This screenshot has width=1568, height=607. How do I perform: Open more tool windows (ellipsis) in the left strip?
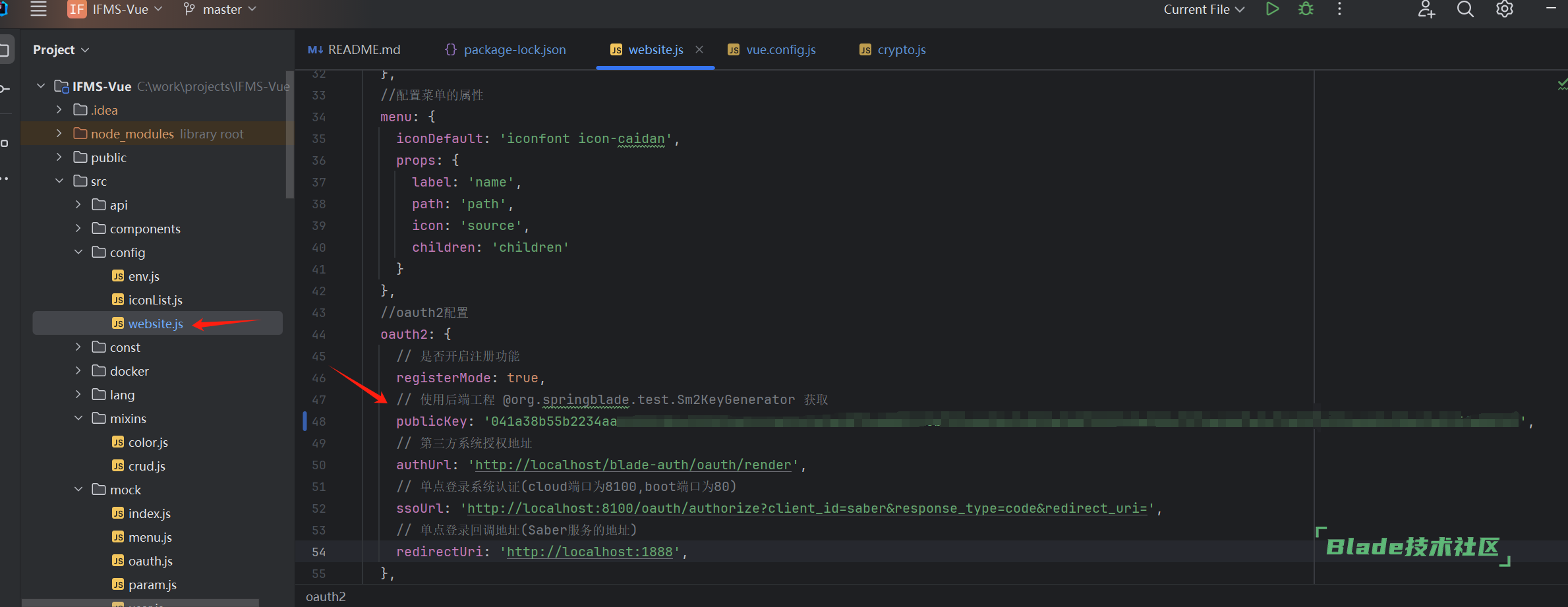coord(5,179)
